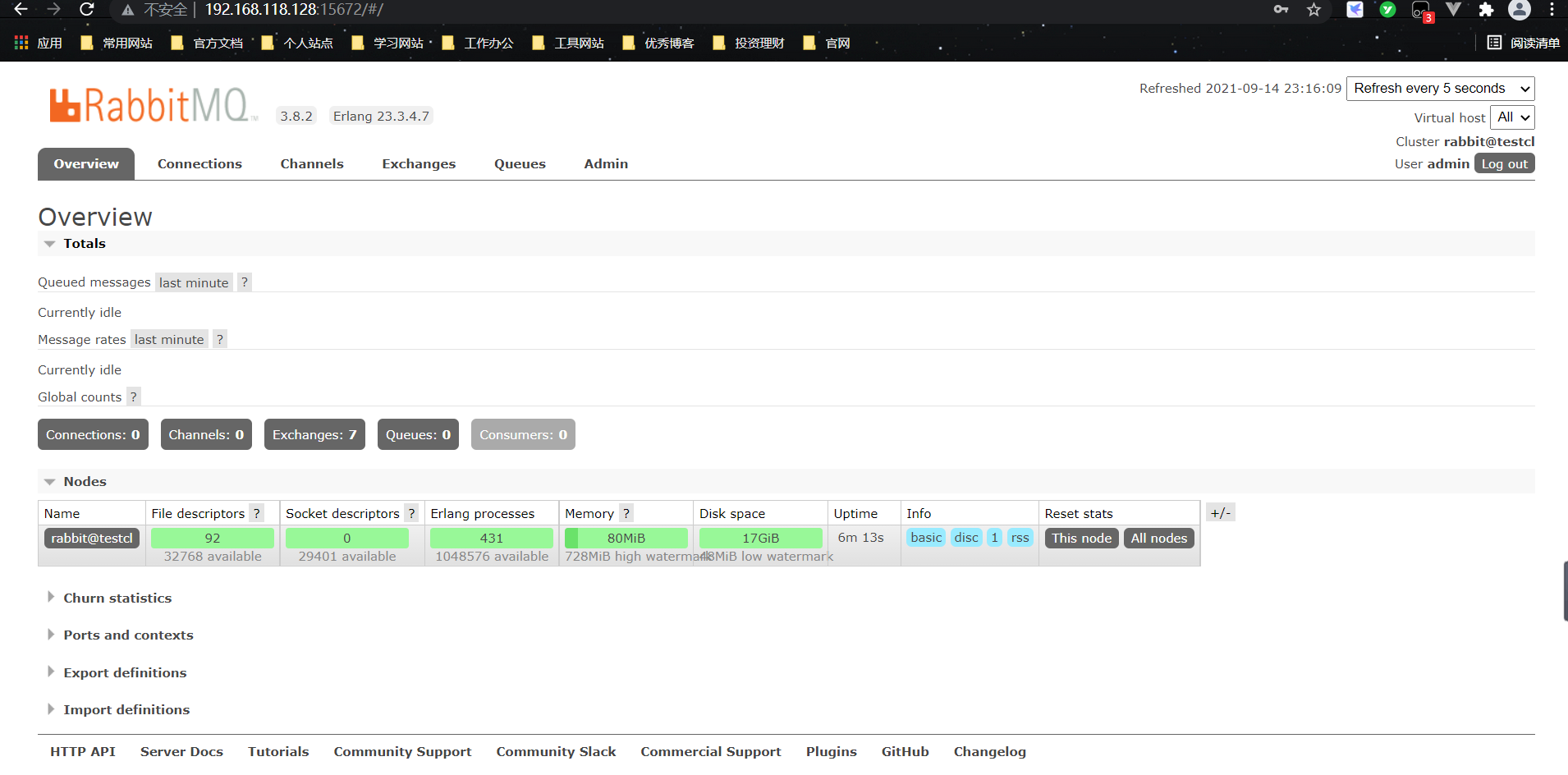Open the extensions puzzle piece icon

click(1486, 9)
